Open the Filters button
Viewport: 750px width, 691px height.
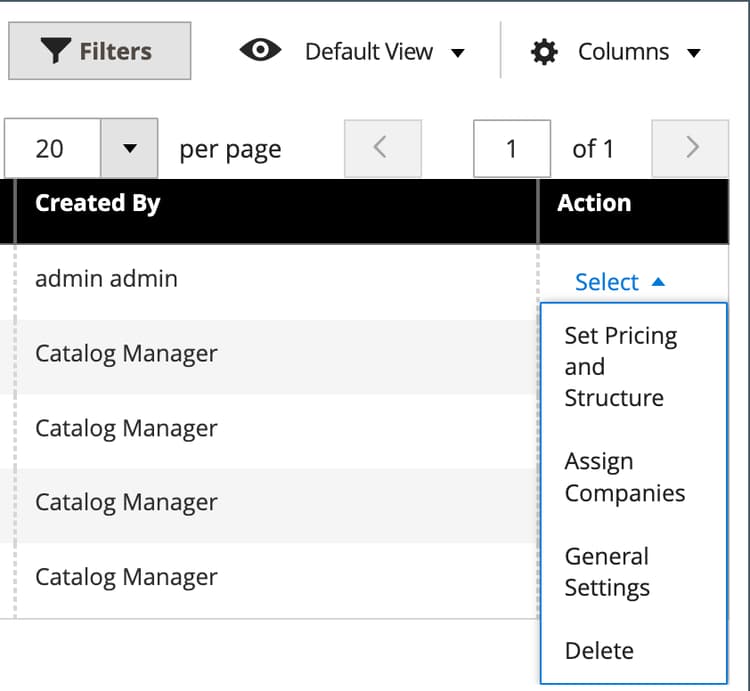point(99,51)
